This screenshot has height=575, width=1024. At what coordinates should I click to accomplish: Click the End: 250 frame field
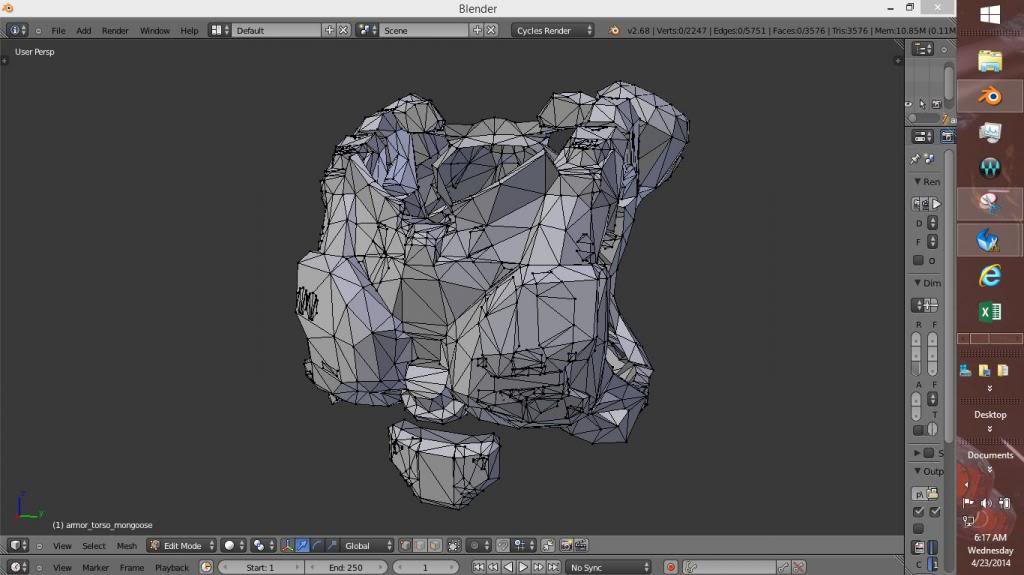(346, 567)
